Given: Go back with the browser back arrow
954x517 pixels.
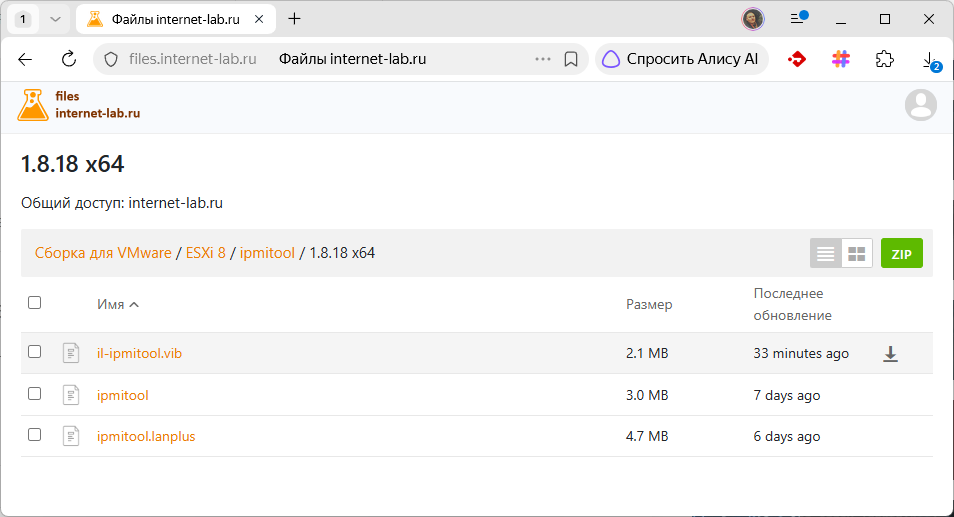Looking at the screenshot, I should 25,59.
